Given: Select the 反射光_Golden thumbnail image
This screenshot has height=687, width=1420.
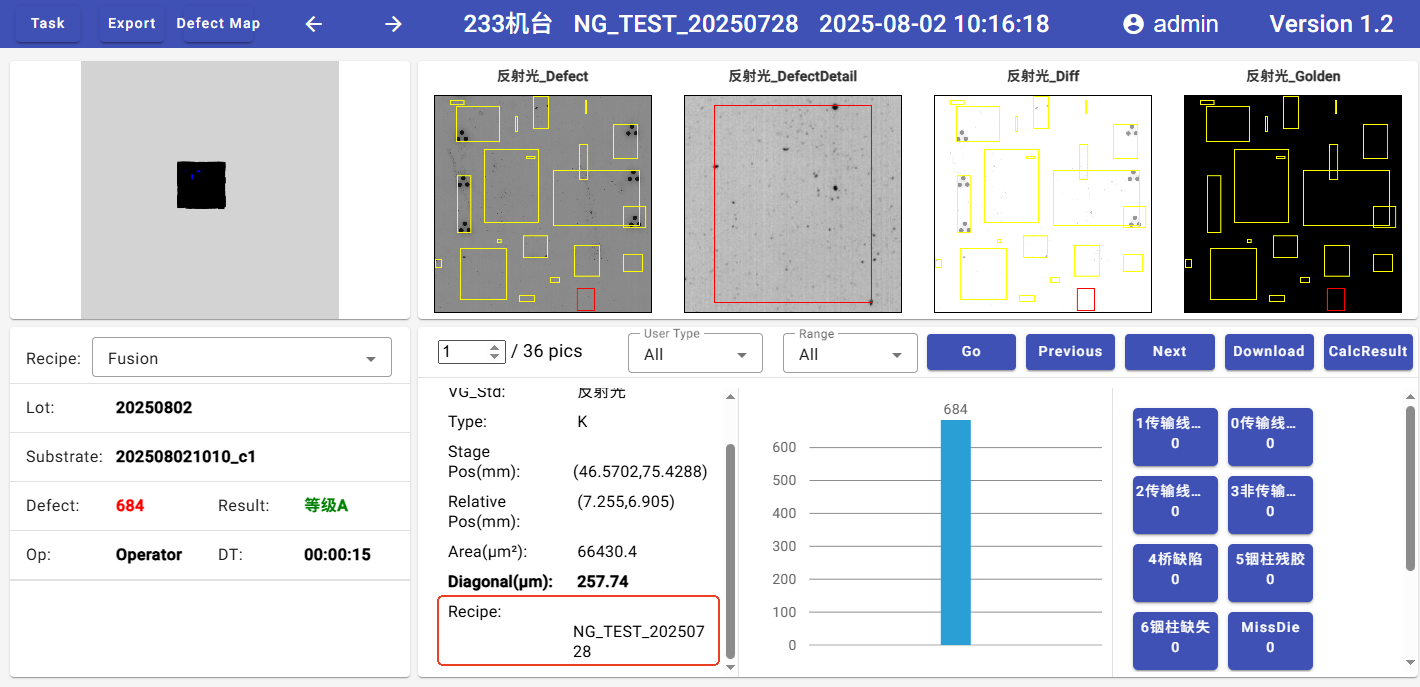Looking at the screenshot, I should pyautogui.click(x=1292, y=204).
